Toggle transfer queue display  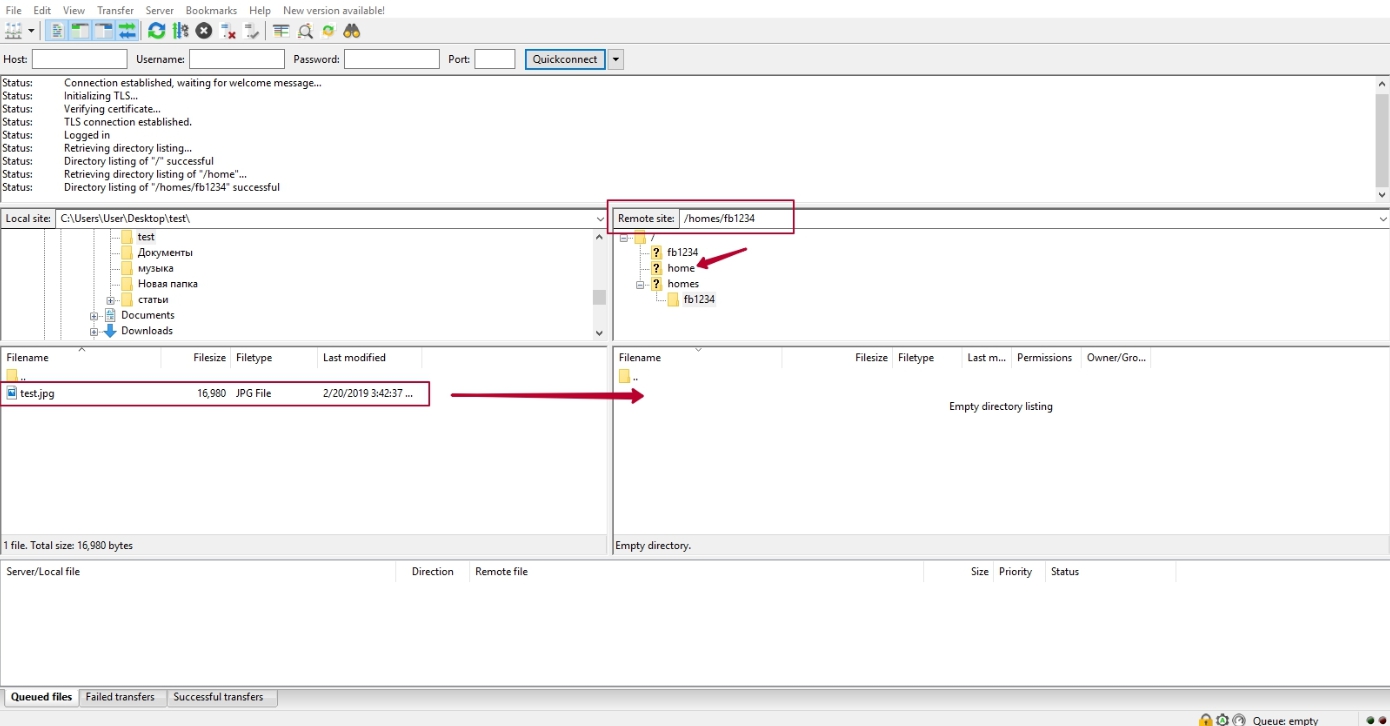(x=127, y=31)
